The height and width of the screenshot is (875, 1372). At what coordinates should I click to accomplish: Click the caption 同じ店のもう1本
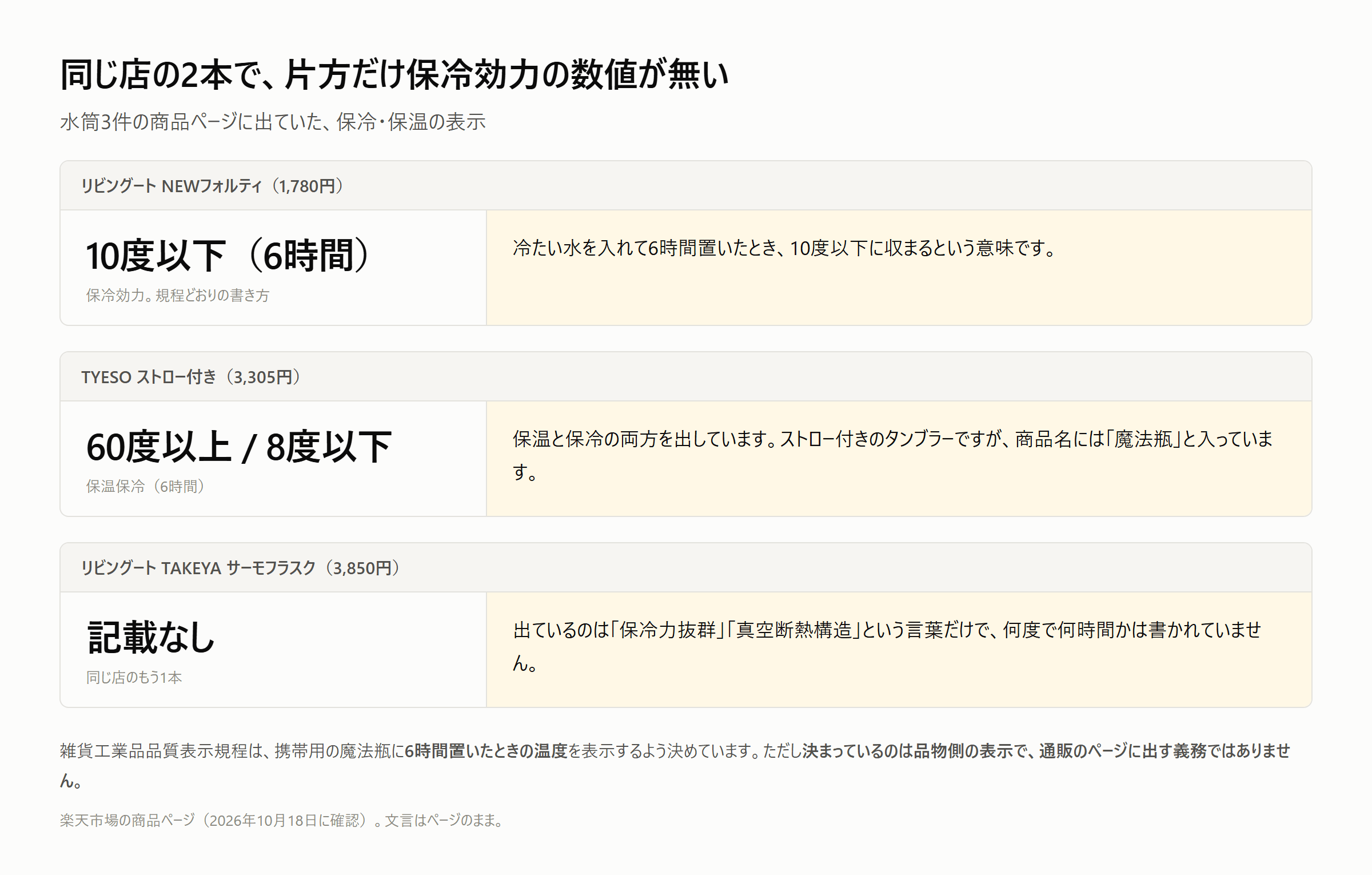pyautogui.click(x=134, y=677)
